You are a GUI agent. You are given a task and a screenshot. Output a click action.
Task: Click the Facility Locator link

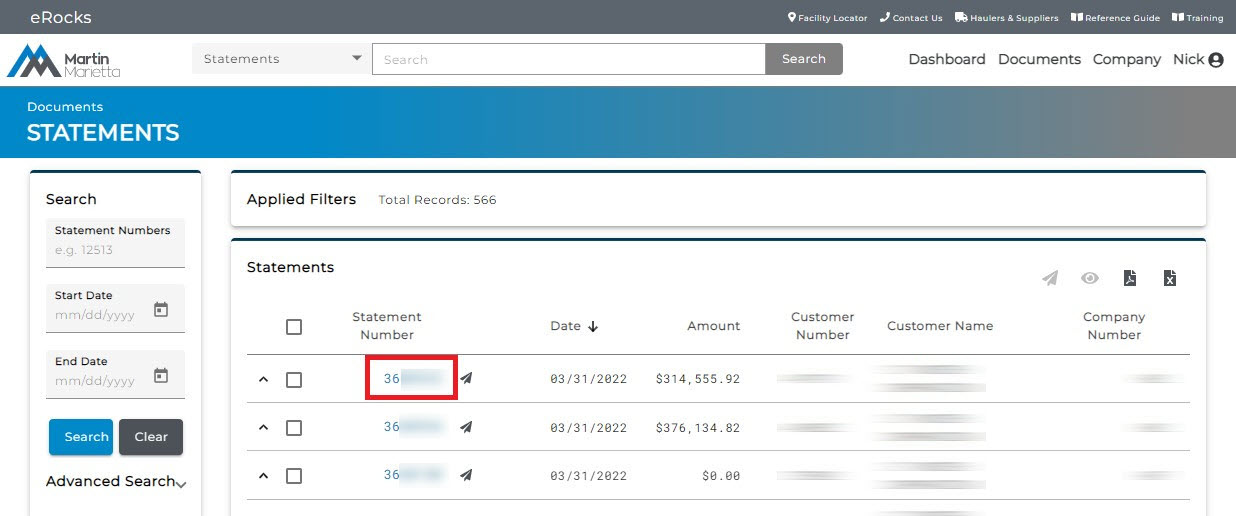827,18
